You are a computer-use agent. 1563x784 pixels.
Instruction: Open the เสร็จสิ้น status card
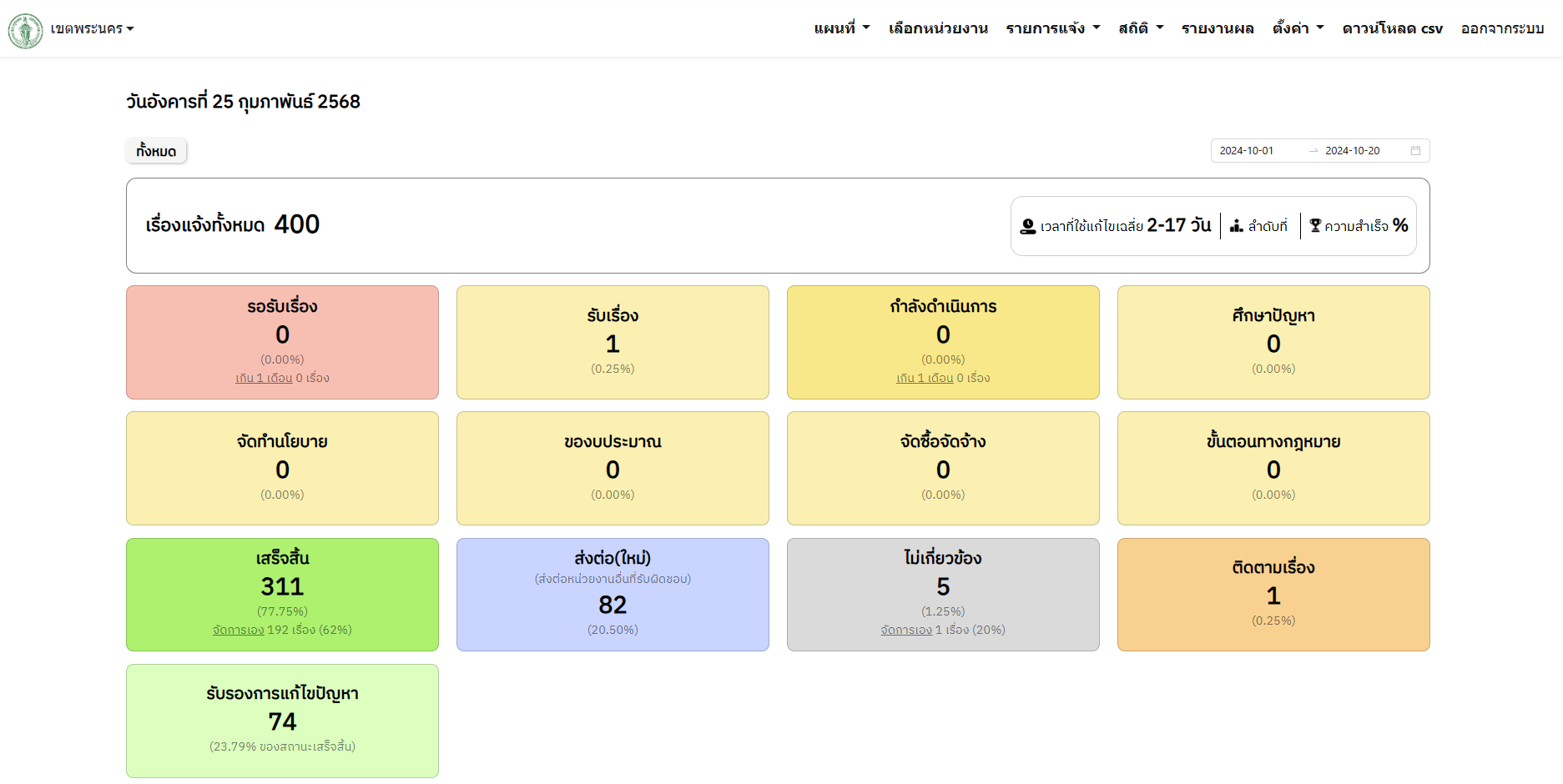coord(282,595)
